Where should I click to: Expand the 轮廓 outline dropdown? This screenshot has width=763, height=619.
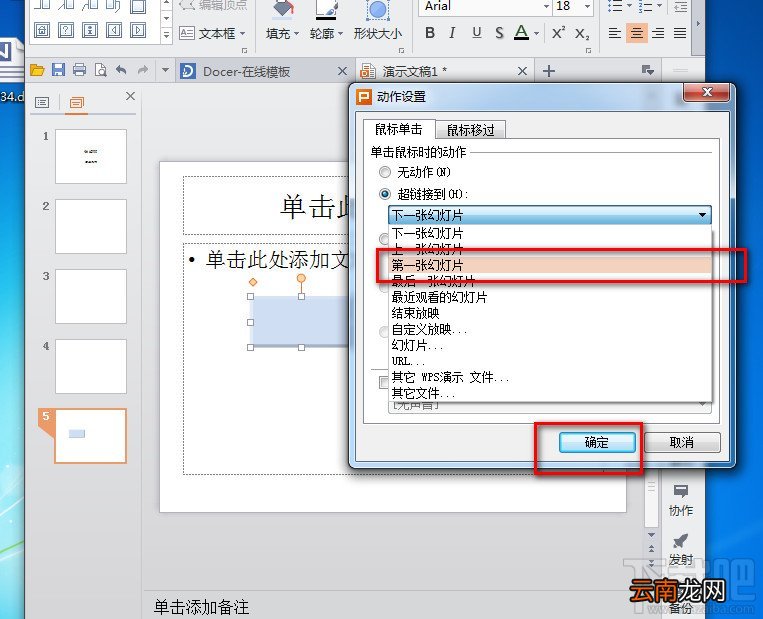[x=341, y=34]
